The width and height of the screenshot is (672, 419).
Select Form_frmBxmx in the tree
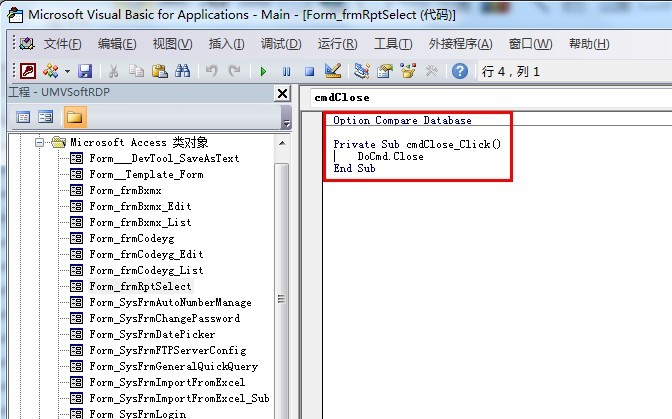click(125, 190)
